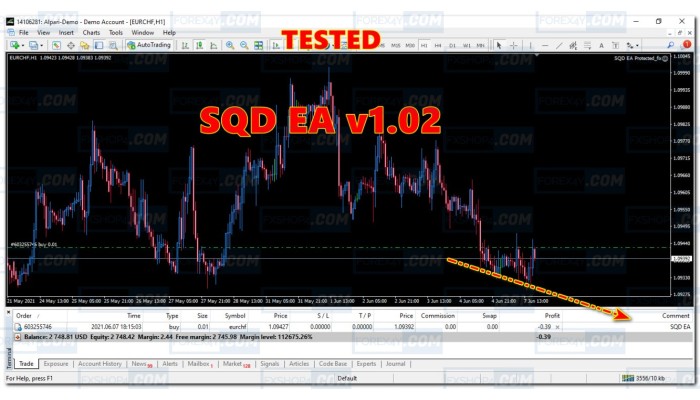Screen dimensions: 700x400
Task: Select the W1 timeframe
Action: click(x=467, y=46)
